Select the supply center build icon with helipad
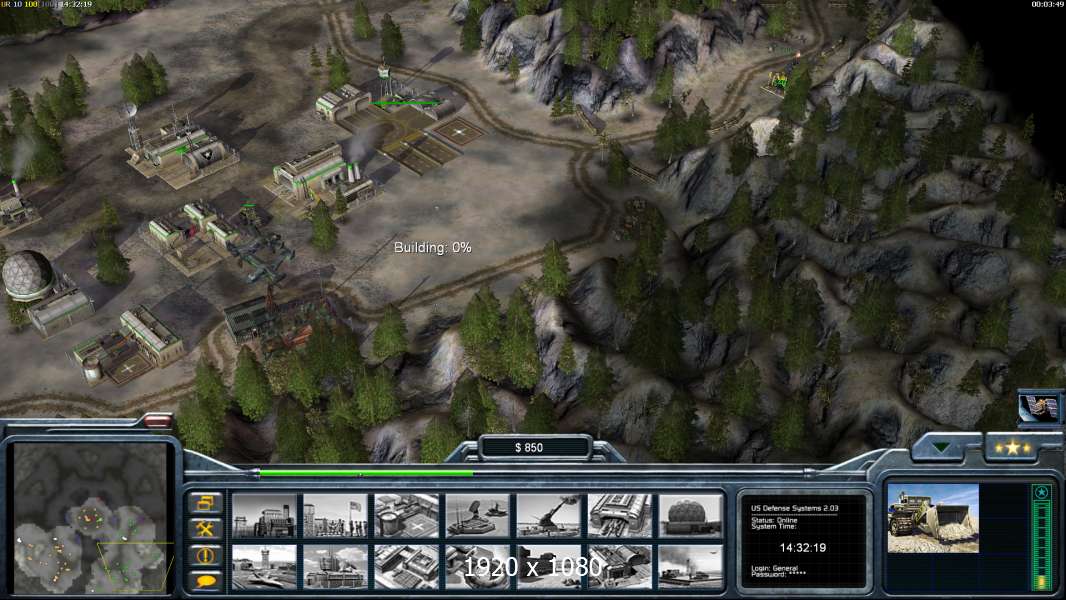The image size is (1066, 600). (407, 516)
